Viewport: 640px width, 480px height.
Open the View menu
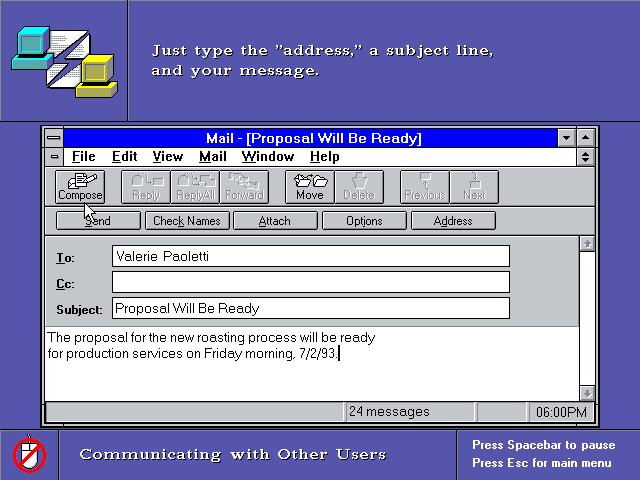[x=168, y=157]
